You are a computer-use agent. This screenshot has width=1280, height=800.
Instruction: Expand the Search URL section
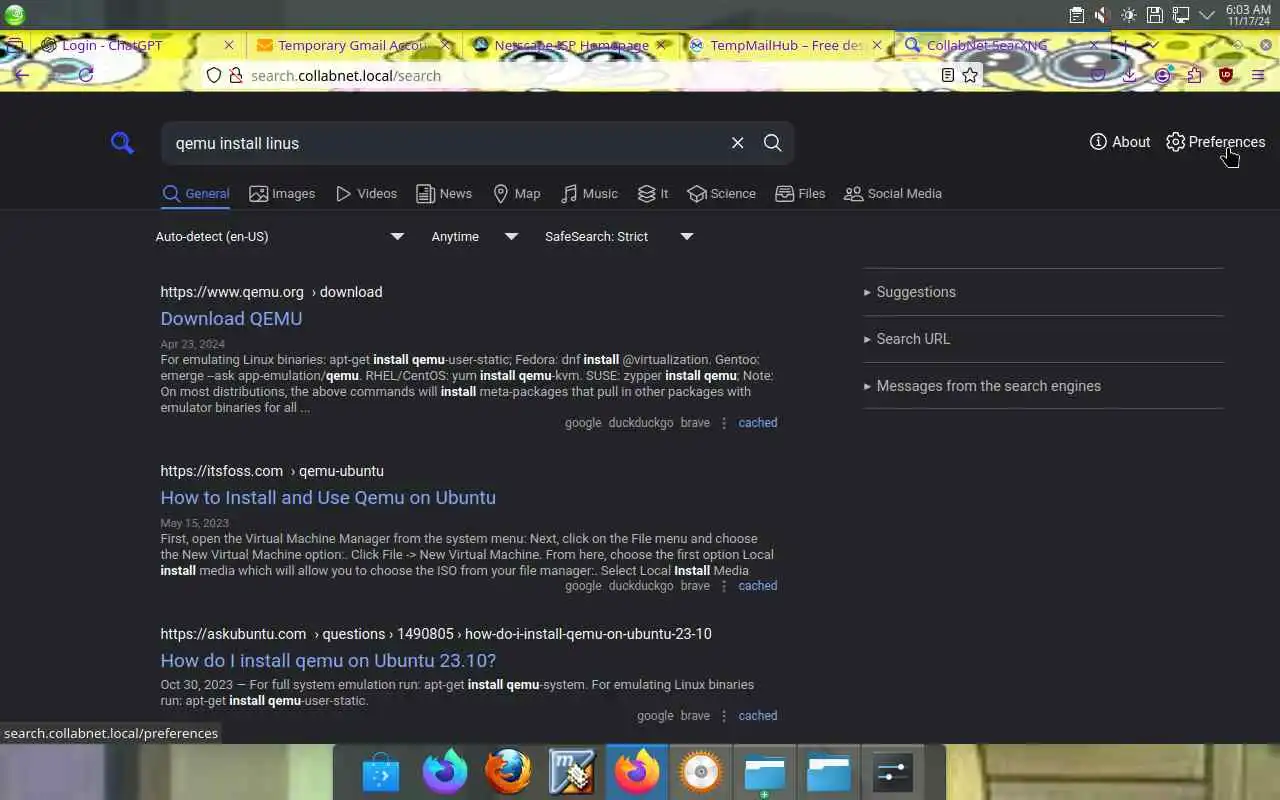pyautogui.click(x=1043, y=339)
